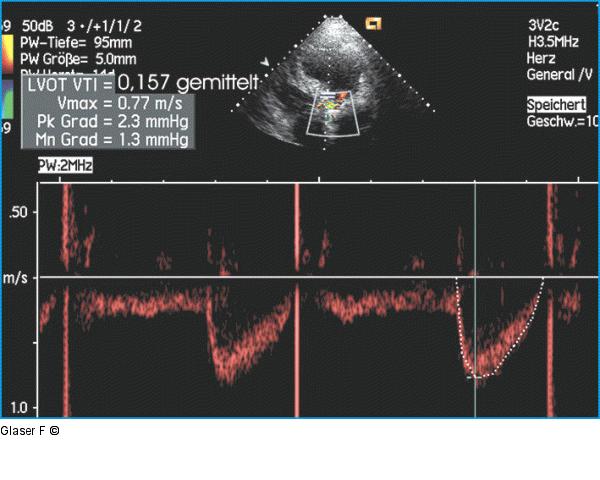Click the 'Herz' preset label
600x480 pixels.
coord(541,58)
